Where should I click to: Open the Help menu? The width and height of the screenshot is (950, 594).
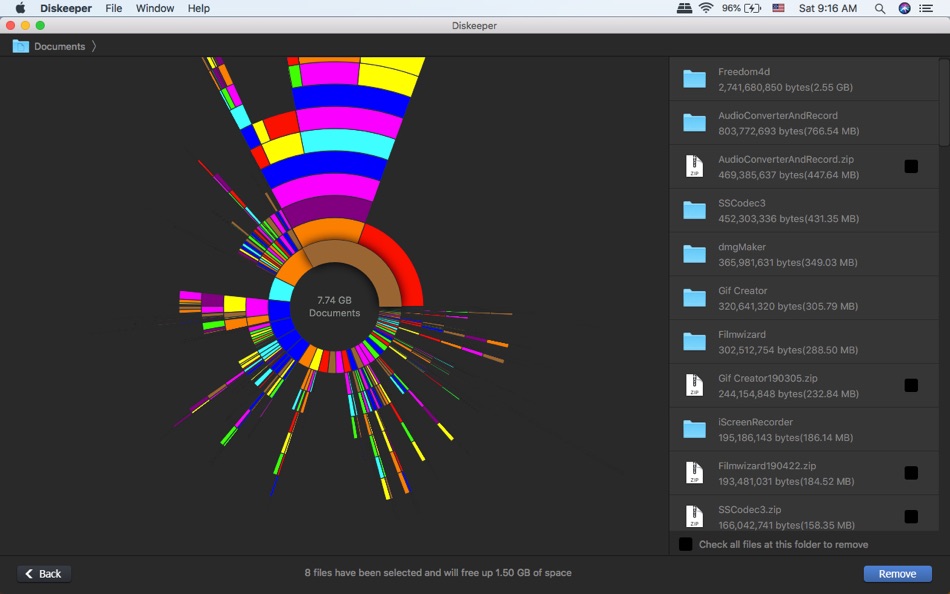point(199,8)
